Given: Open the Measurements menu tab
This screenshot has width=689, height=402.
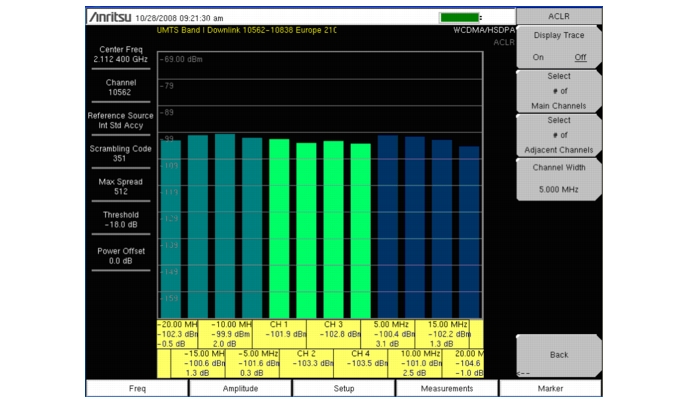Looking at the screenshot, I should [x=447, y=388].
